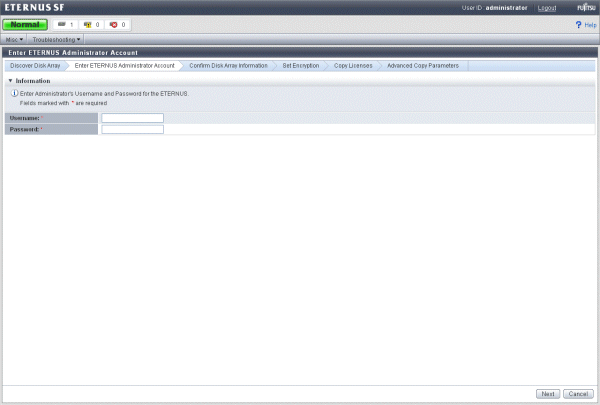This screenshot has height=405, width=600.
Task: Click the Password label
Action: (24, 129)
